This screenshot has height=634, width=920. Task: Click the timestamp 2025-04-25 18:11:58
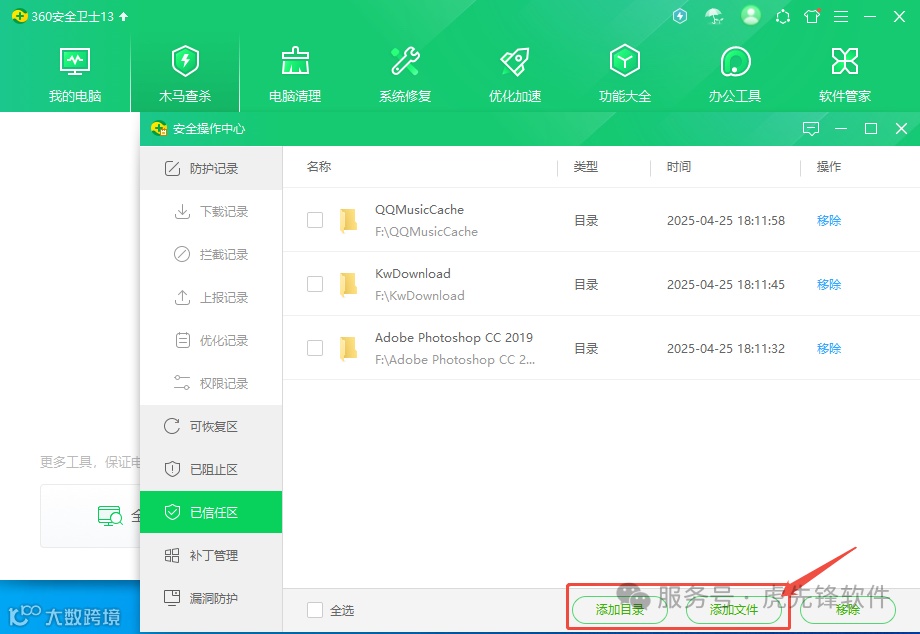pyautogui.click(x=726, y=221)
